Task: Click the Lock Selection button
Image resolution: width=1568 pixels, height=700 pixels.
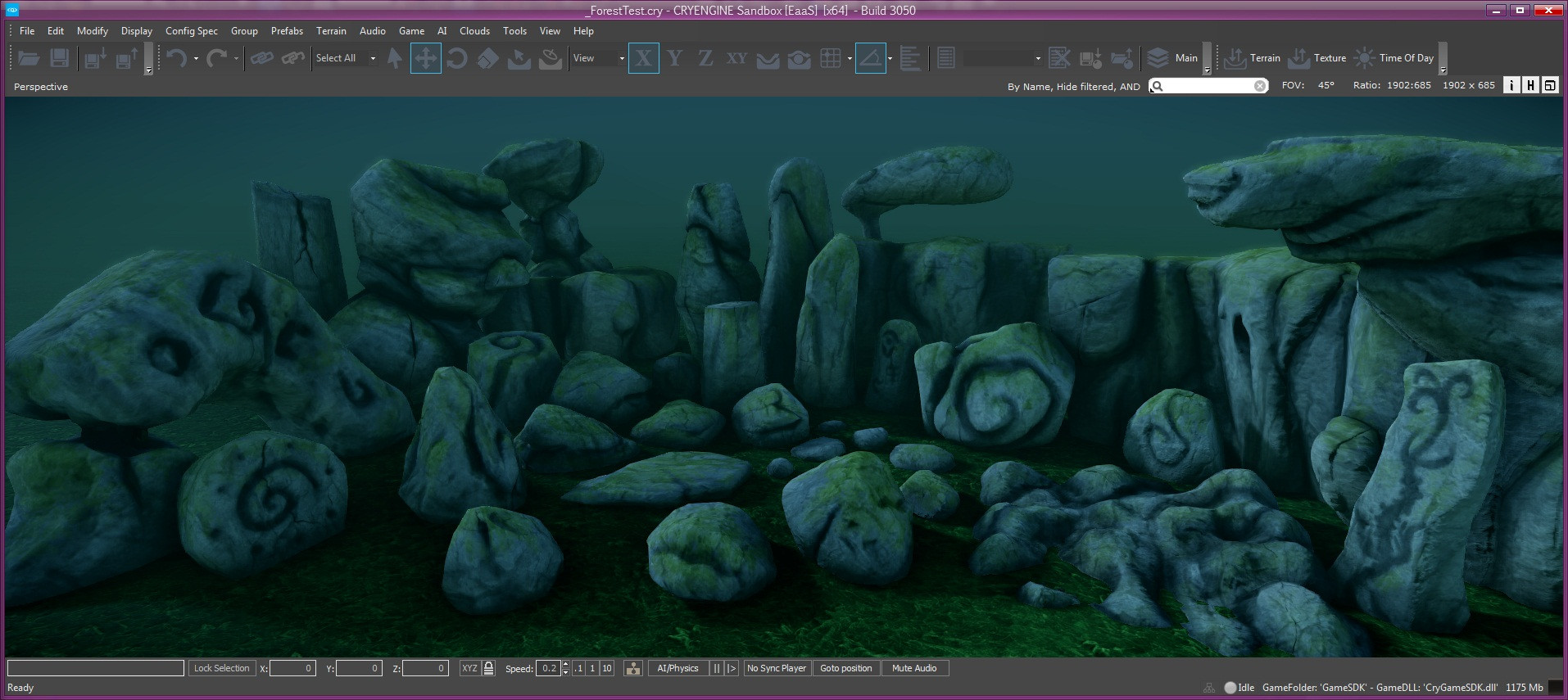Action: point(221,668)
